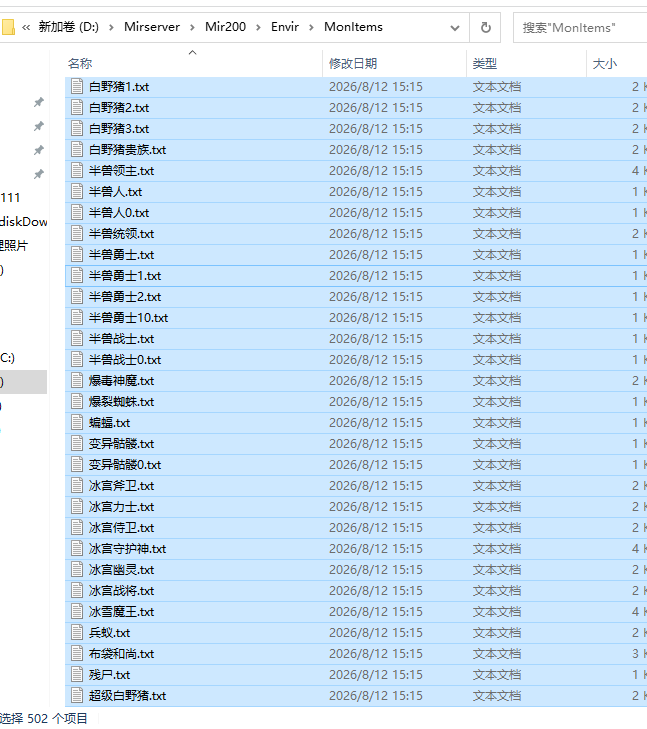Click file icon of 半兽领主.txt
647x729 pixels.
click(x=77, y=171)
